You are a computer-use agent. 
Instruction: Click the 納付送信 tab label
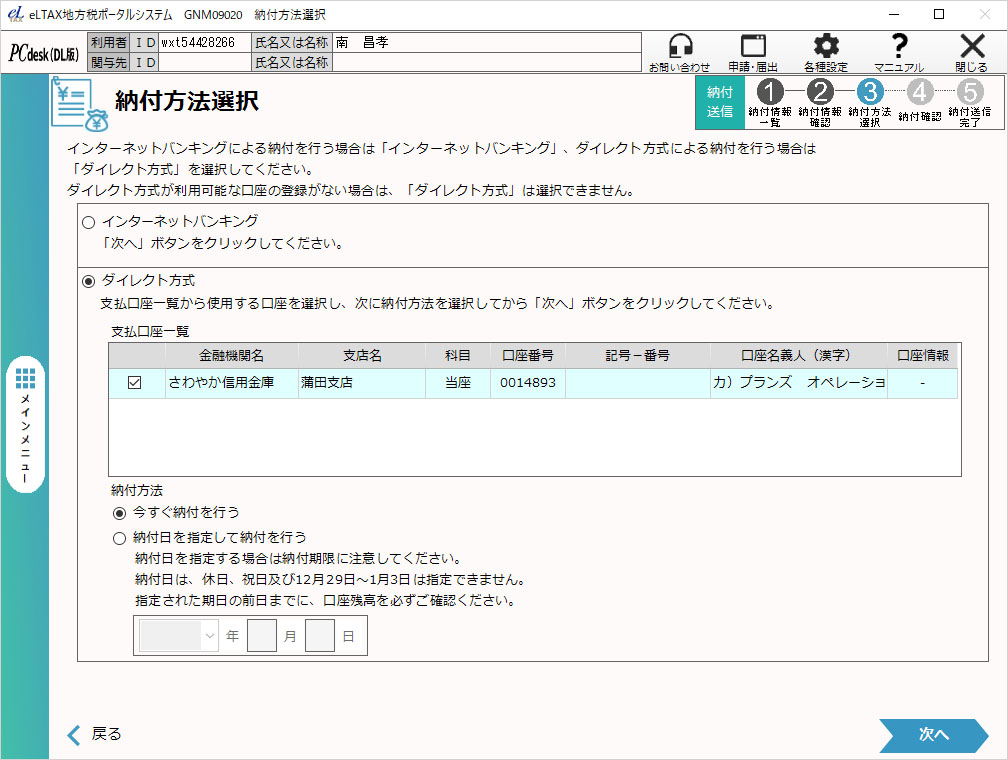tap(720, 102)
